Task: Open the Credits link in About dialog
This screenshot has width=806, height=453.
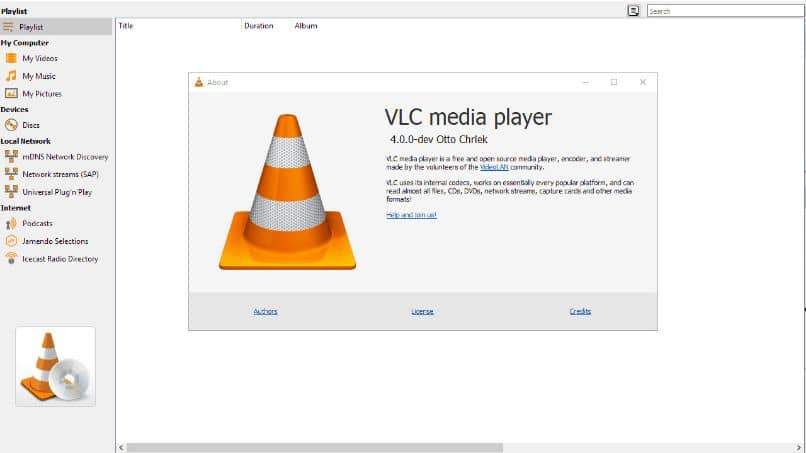Action: coord(580,311)
